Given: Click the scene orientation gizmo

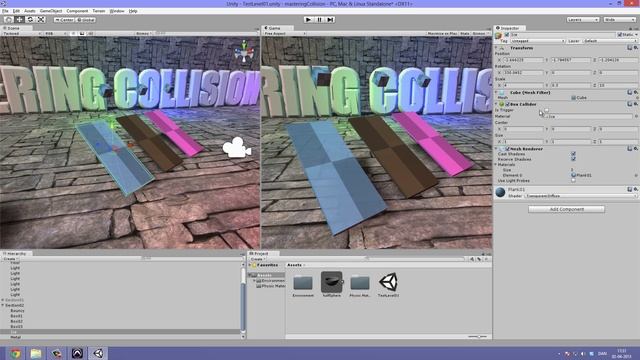Looking at the screenshot, I should [x=244, y=51].
